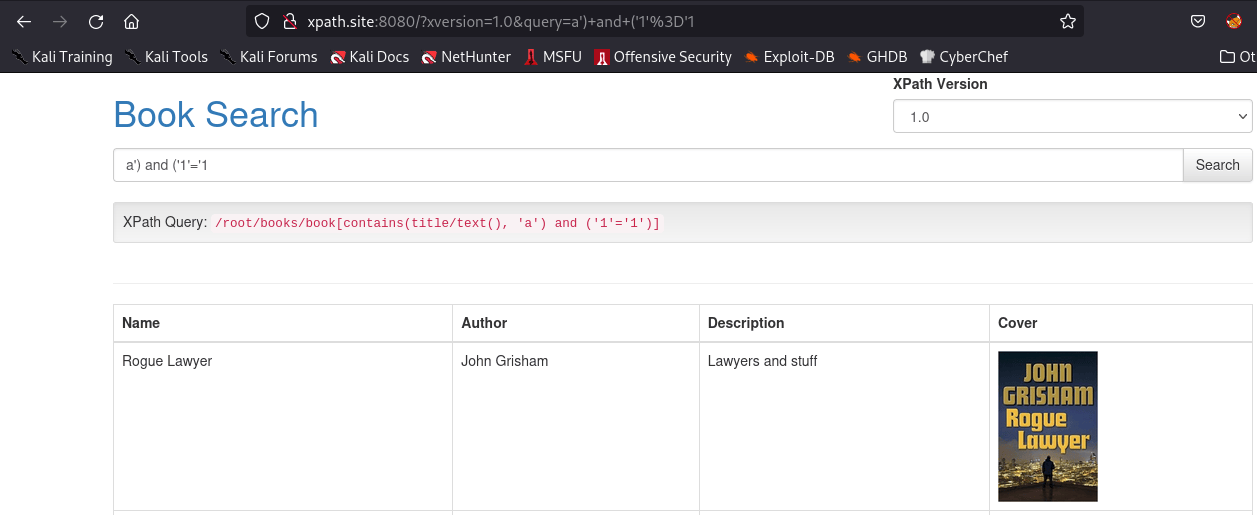The width and height of the screenshot is (1257, 515).
Task: Select the XPath query code text
Action: [438, 223]
